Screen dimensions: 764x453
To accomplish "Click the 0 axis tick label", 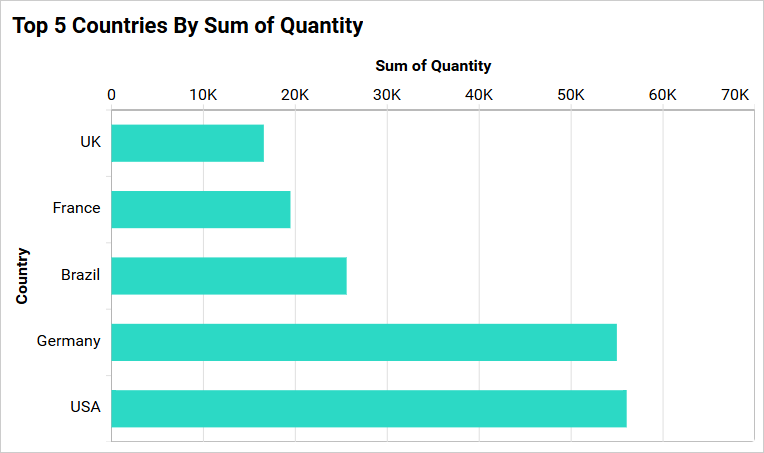I will (111, 94).
